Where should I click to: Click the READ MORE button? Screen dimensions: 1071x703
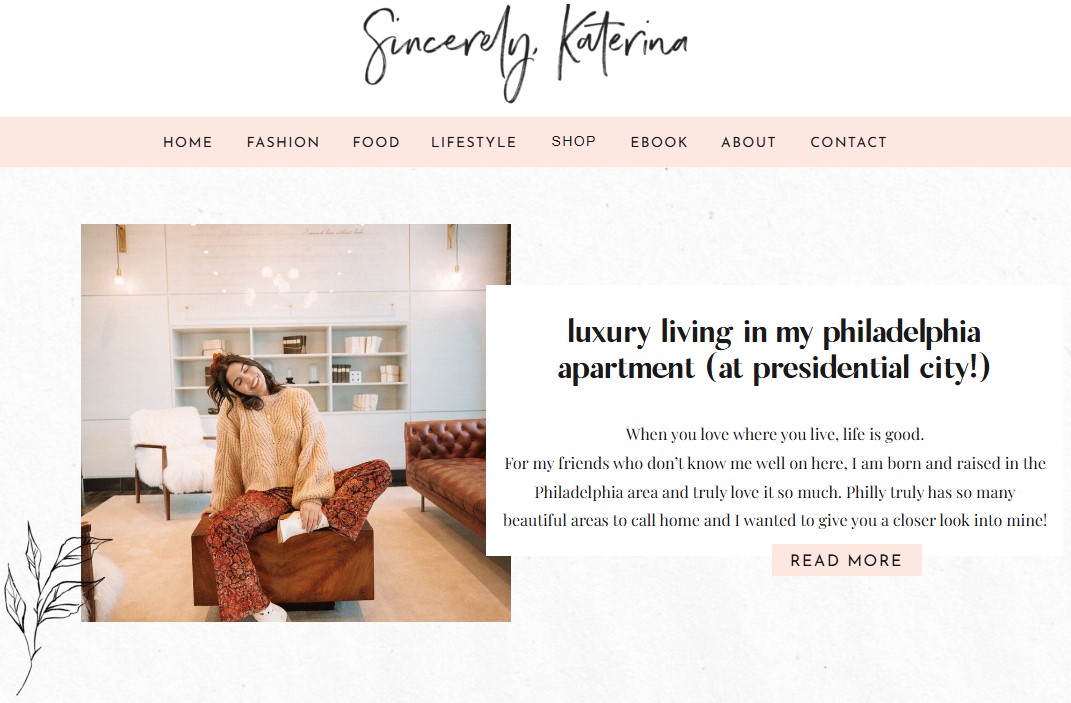[846, 560]
